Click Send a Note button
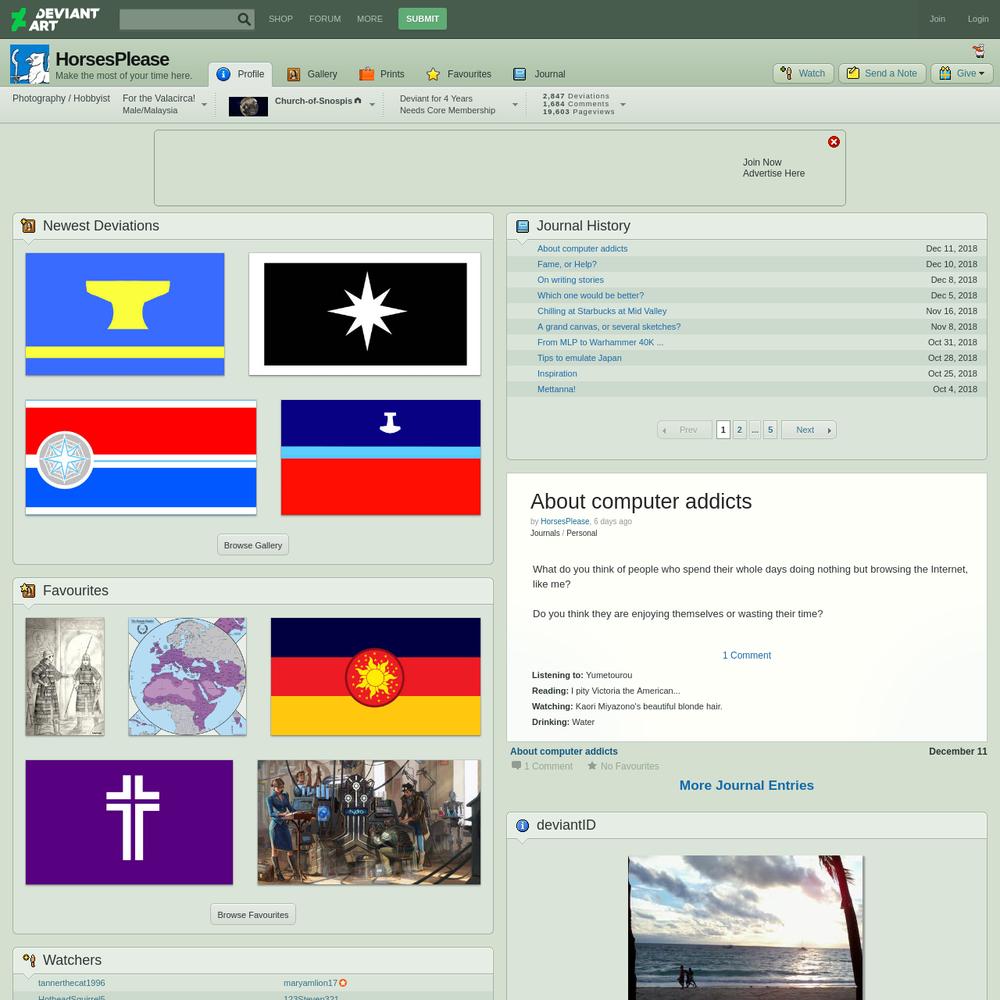 coord(882,73)
